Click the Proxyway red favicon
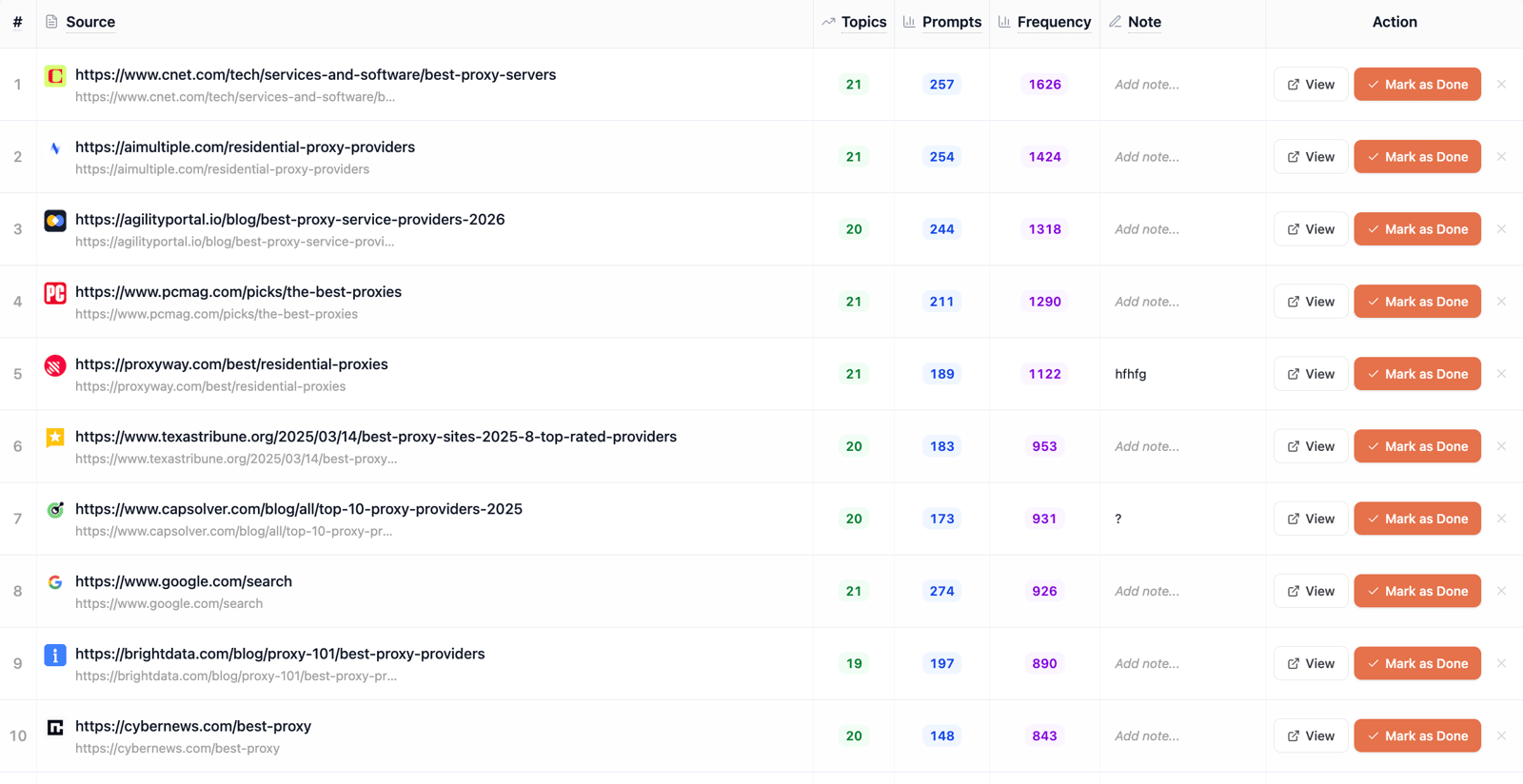 click(x=55, y=365)
